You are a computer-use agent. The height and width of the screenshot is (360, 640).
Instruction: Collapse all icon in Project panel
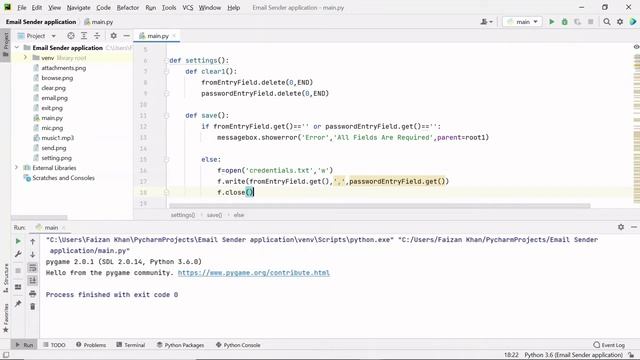[97, 36]
